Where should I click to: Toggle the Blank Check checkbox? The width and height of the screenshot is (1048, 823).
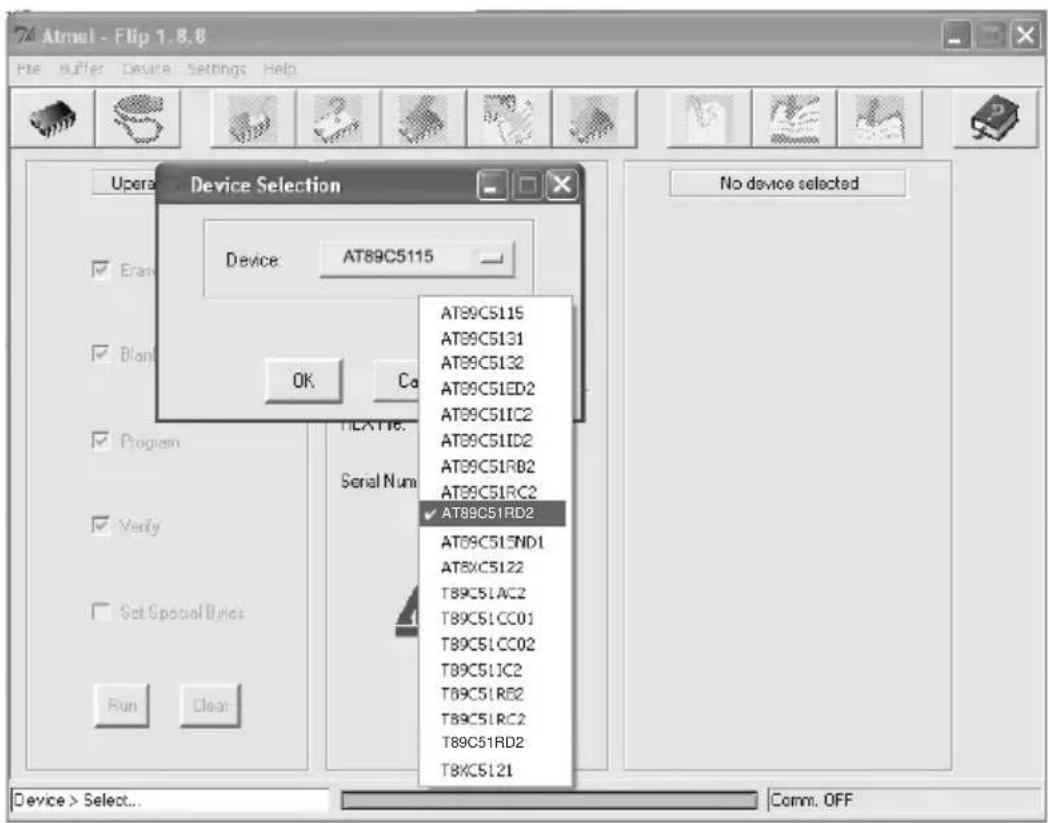click(101, 353)
